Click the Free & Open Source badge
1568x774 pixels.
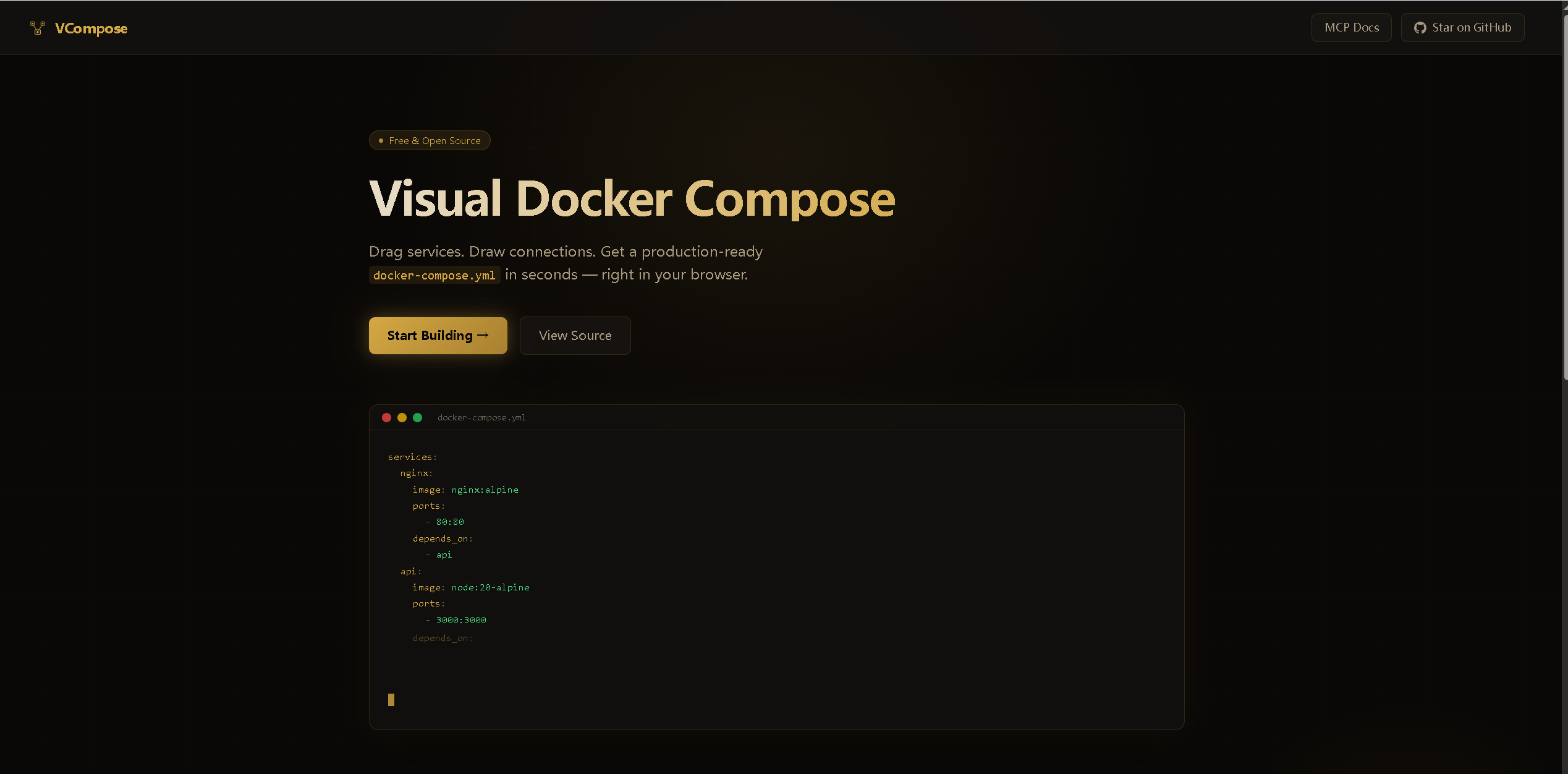pos(430,140)
